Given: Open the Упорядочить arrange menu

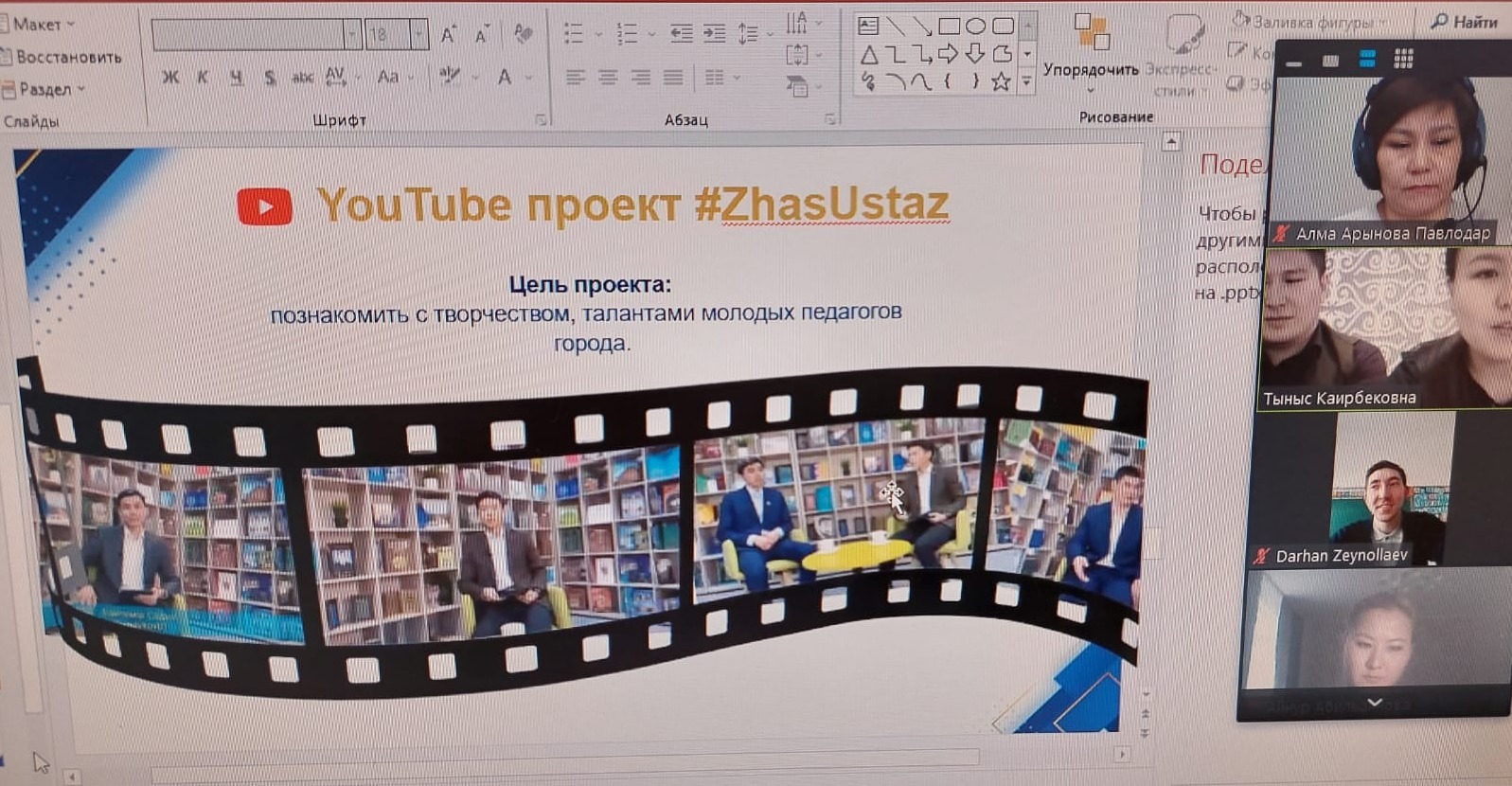Looking at the screenshot, I should point(1091,52).
